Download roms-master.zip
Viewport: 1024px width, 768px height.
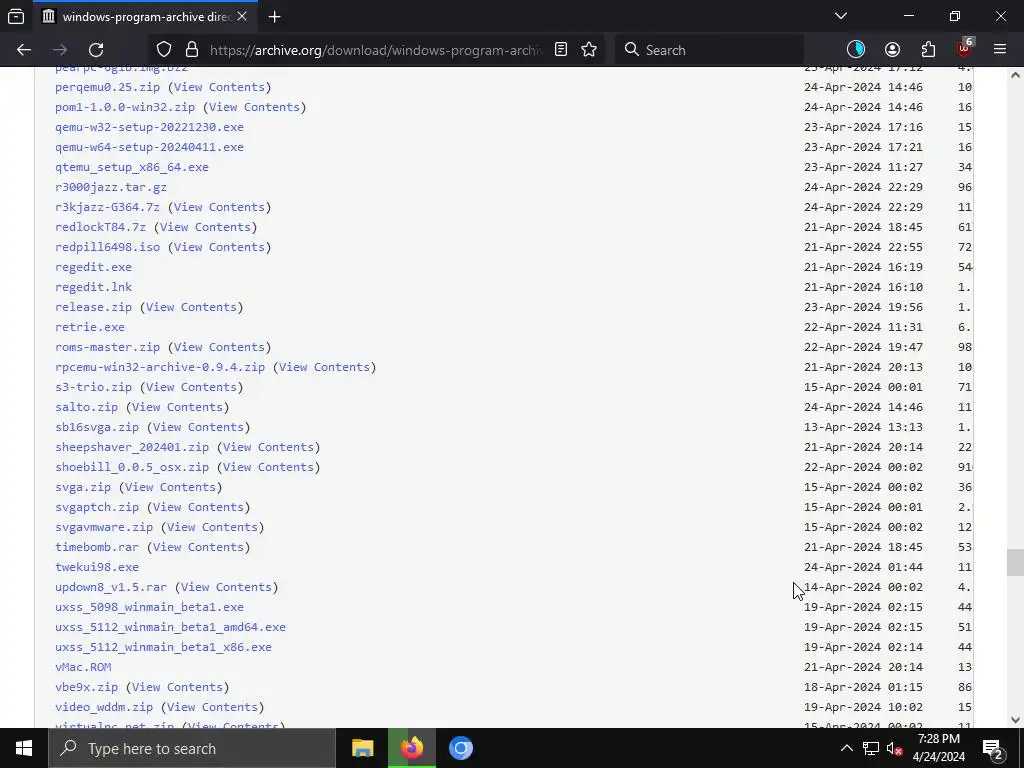coord(107,347)
